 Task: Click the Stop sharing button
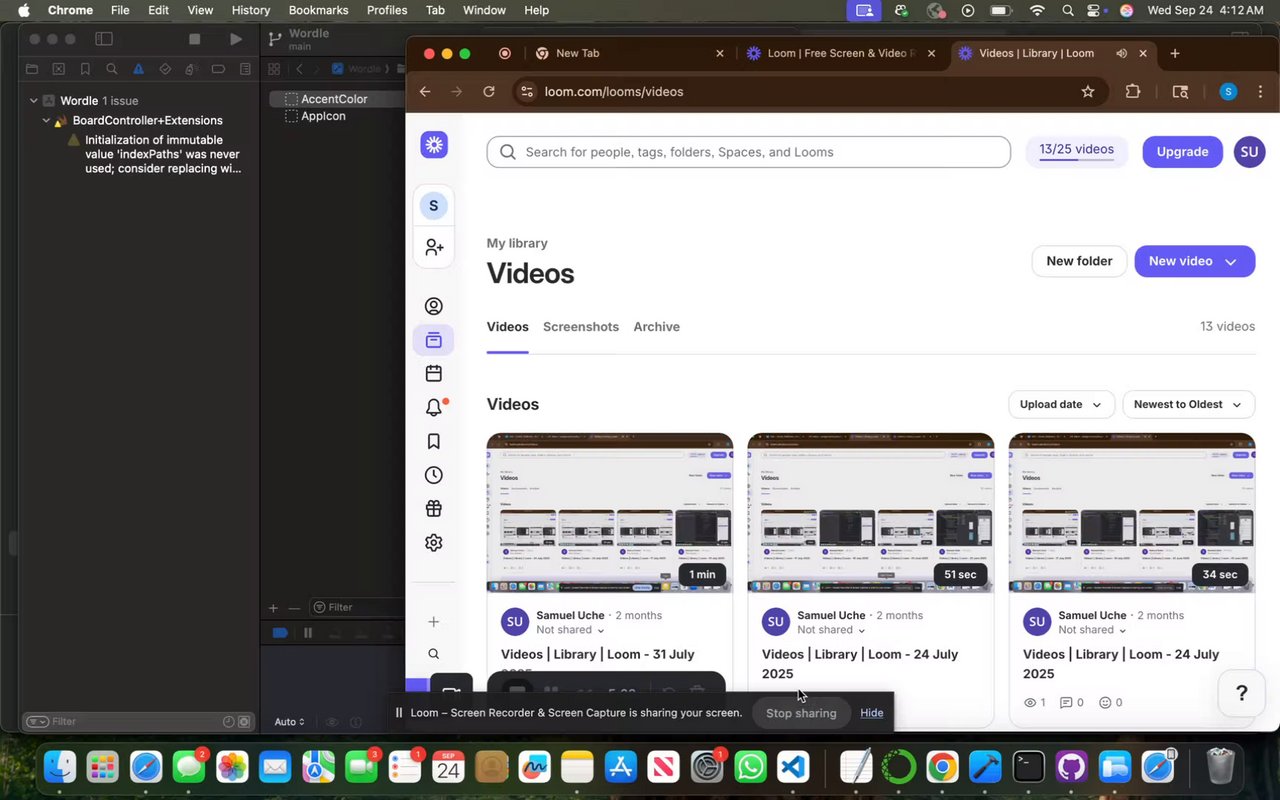[x=801, y=713]
